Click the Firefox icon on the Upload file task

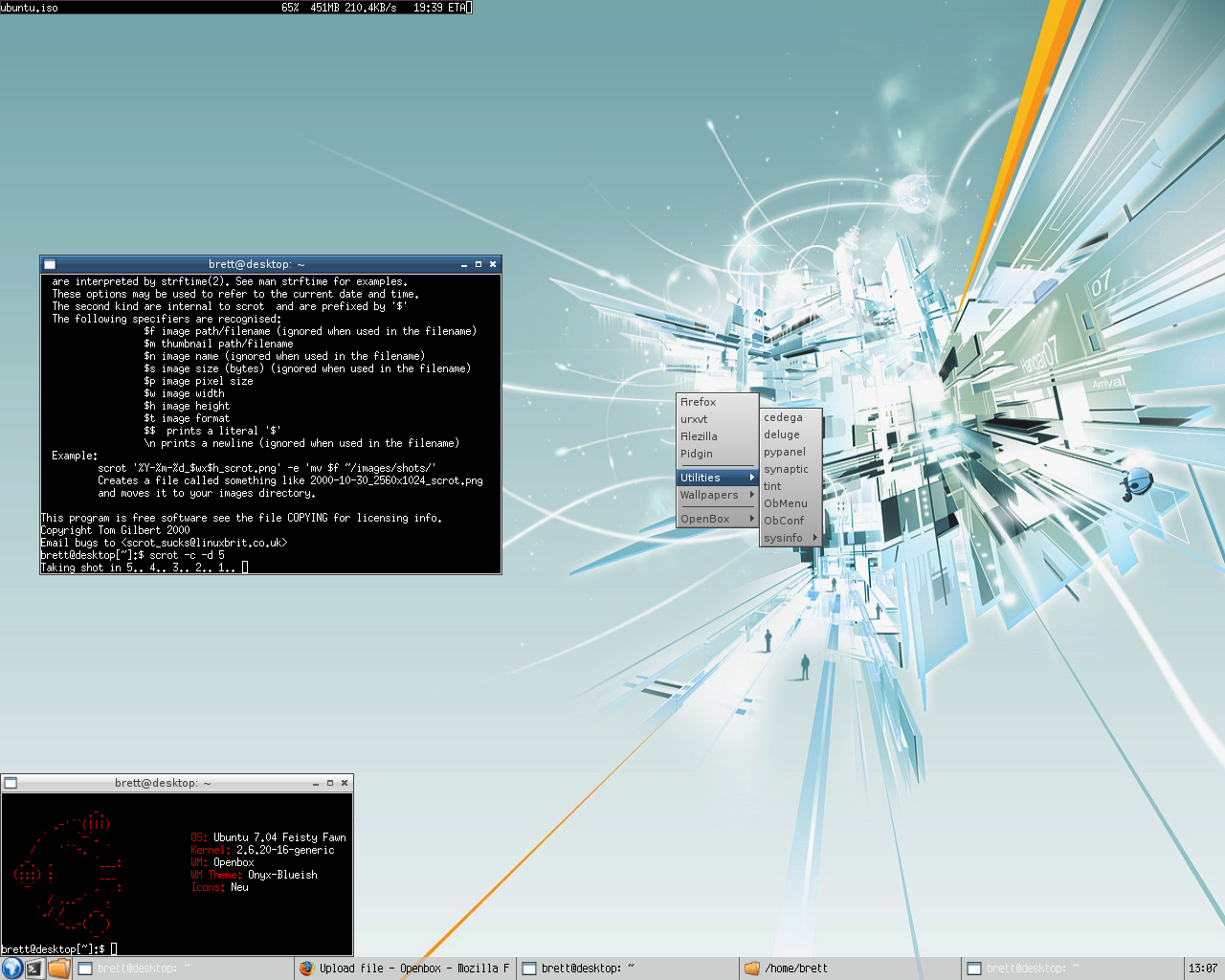coord(306,969)
